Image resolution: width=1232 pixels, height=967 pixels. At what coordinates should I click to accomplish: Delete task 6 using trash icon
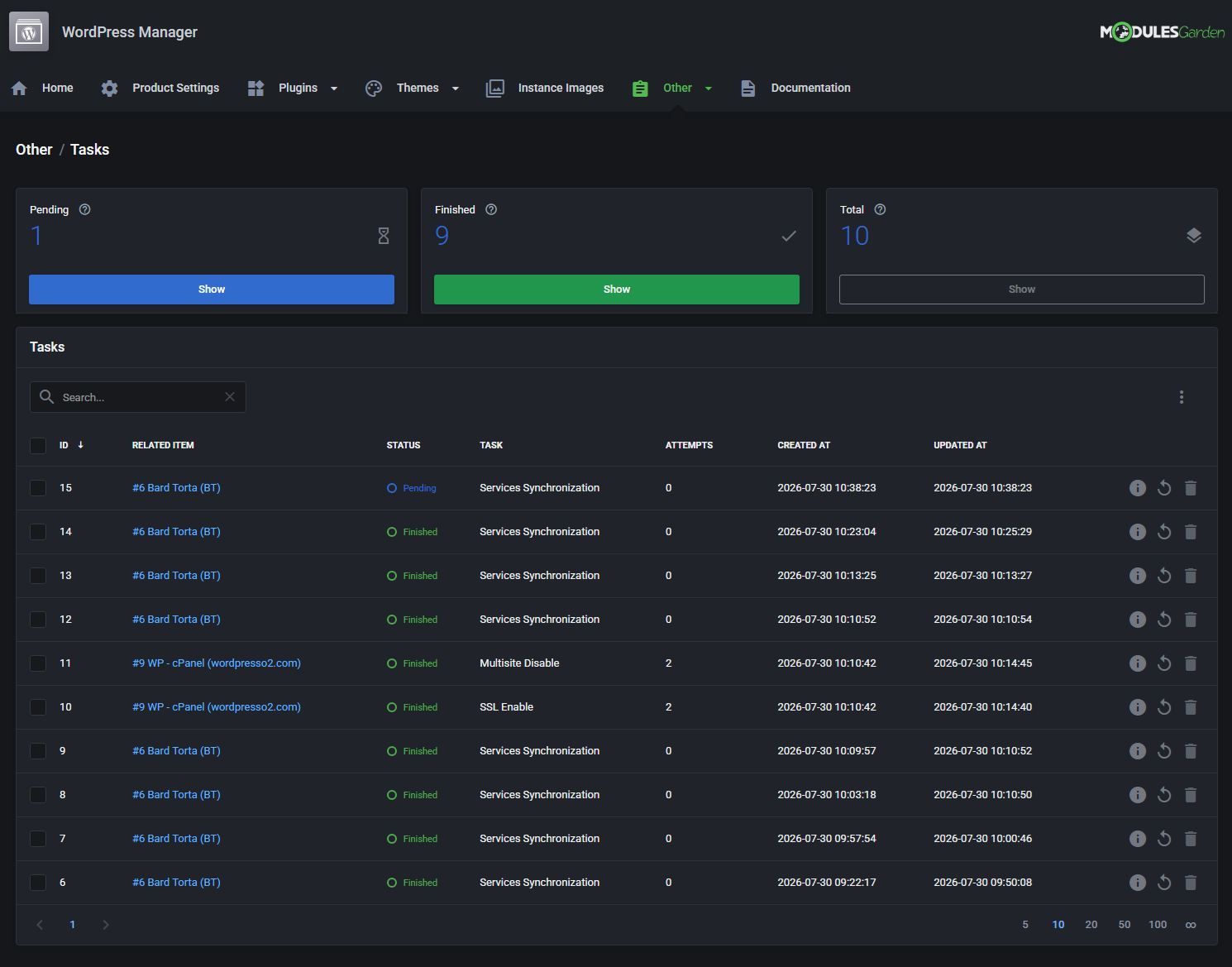pyautogui.click(x=1191, y=883)
